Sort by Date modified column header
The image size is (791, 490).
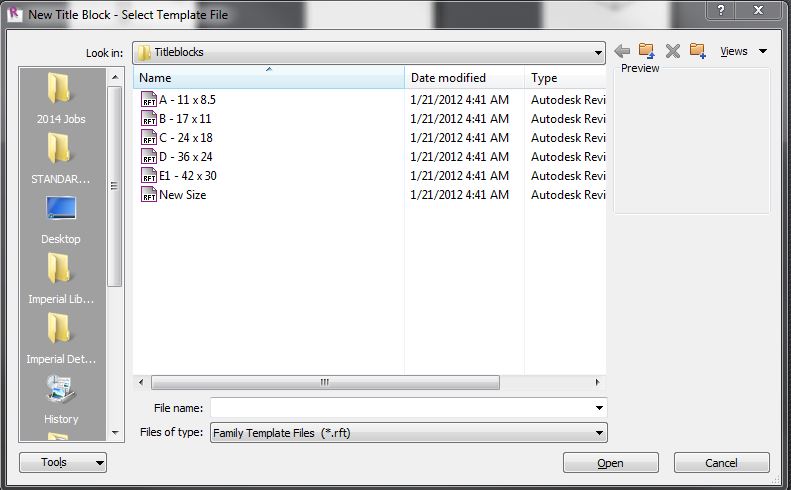(465, 78)
